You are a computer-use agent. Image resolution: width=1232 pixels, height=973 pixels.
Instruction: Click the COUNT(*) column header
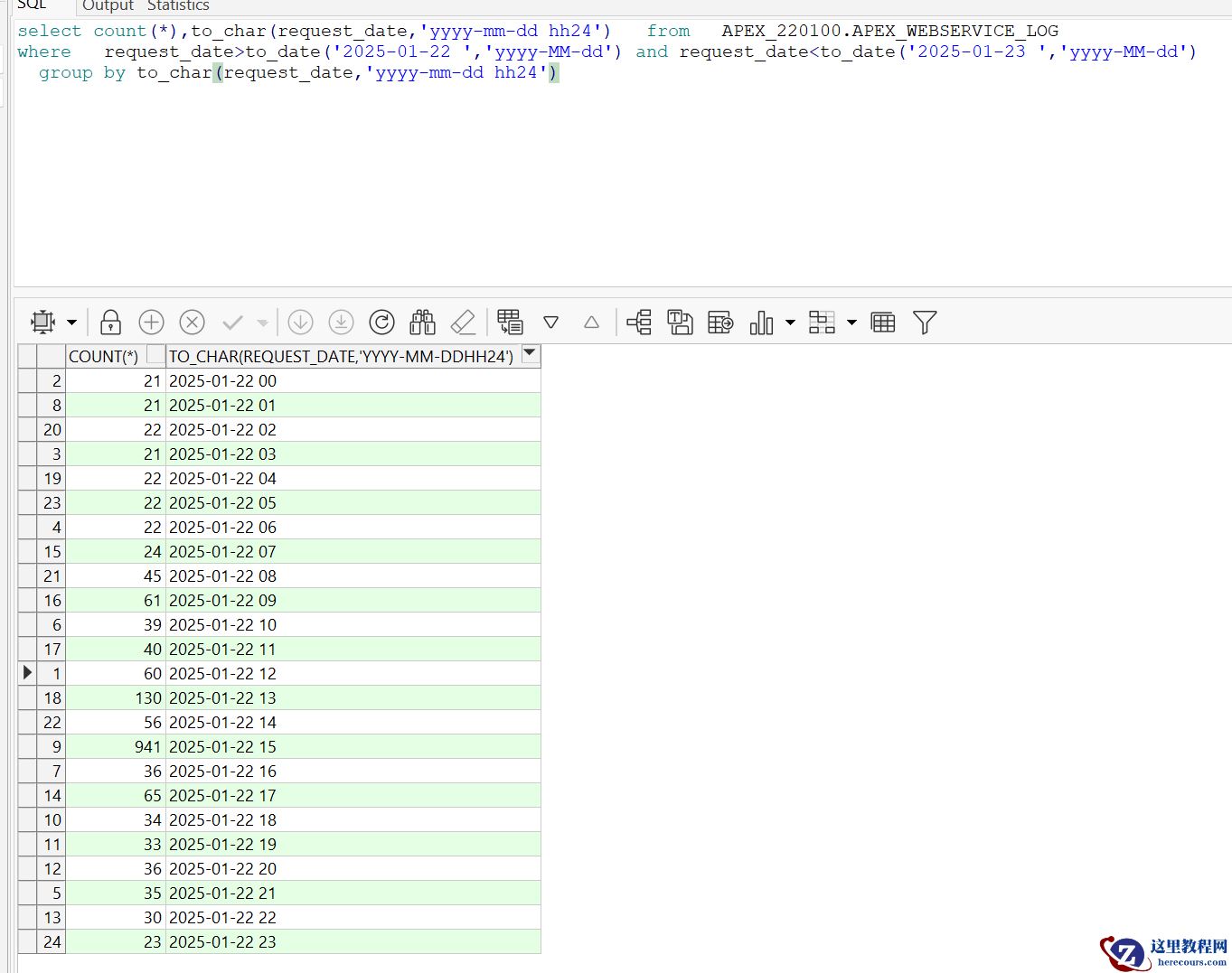[104, 356]
